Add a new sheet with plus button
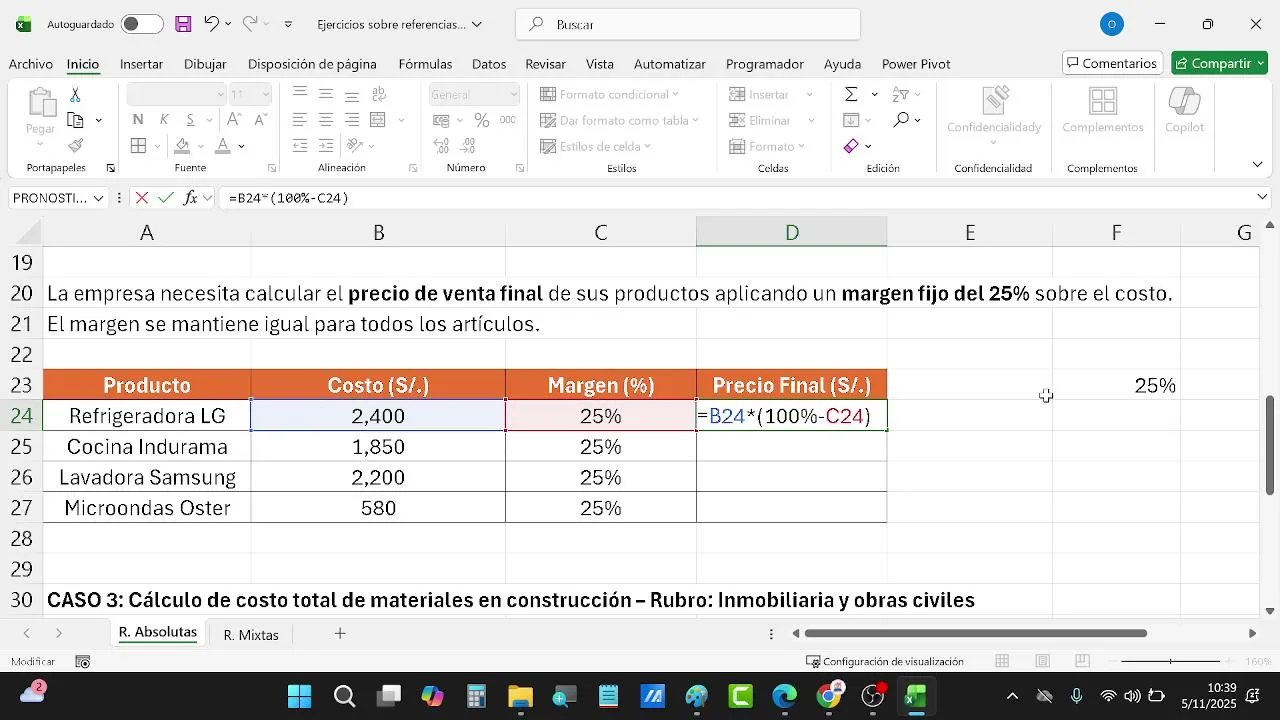The height and width of the screenshot is (720, 1280). coord(340,634)
